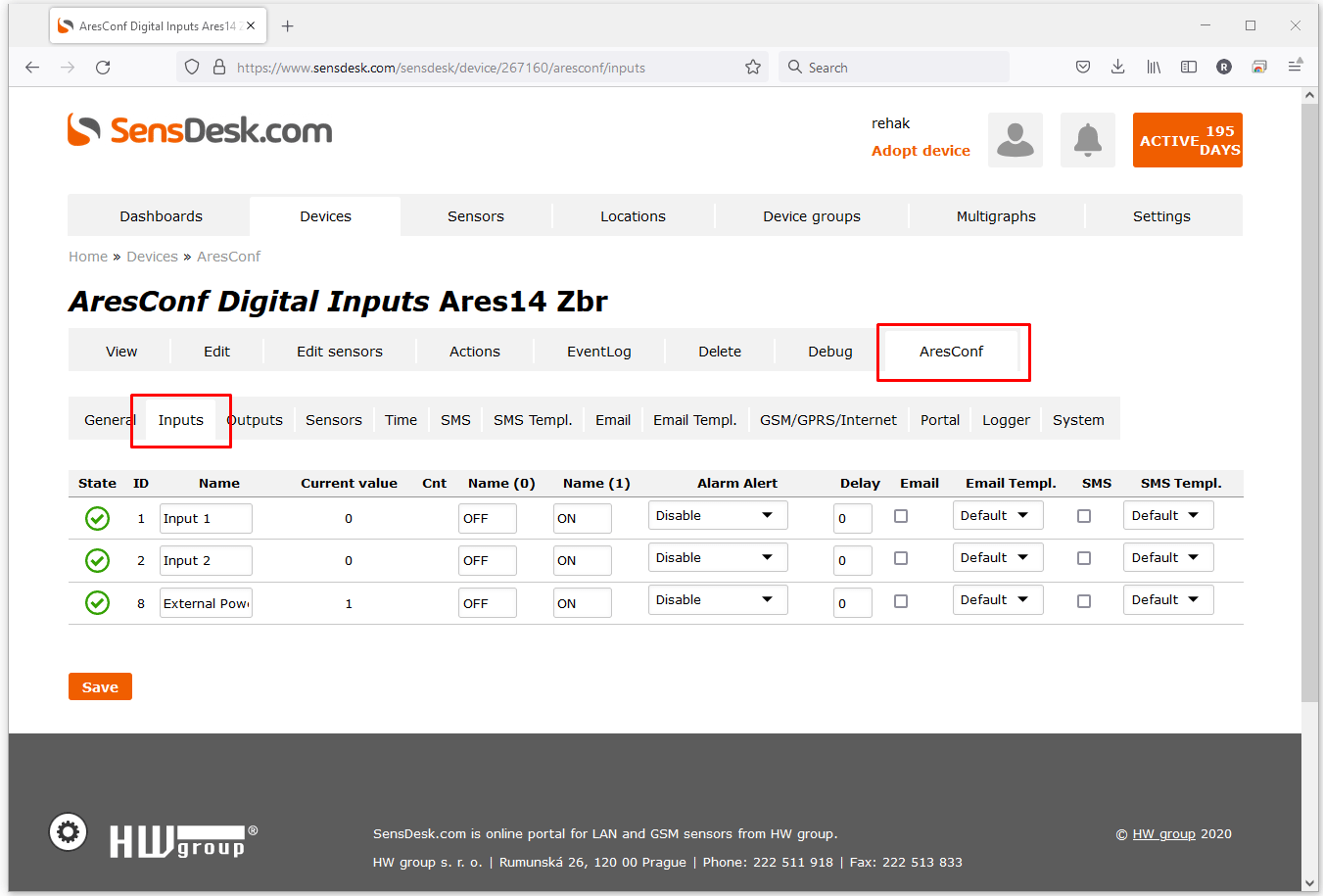Open the notifications bell icon

1088,140
